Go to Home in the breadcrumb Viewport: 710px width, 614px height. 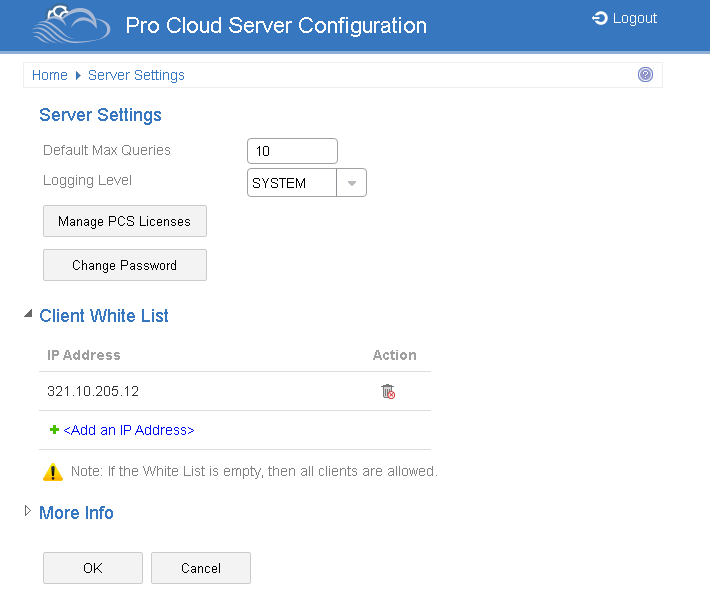click(49, 75)
